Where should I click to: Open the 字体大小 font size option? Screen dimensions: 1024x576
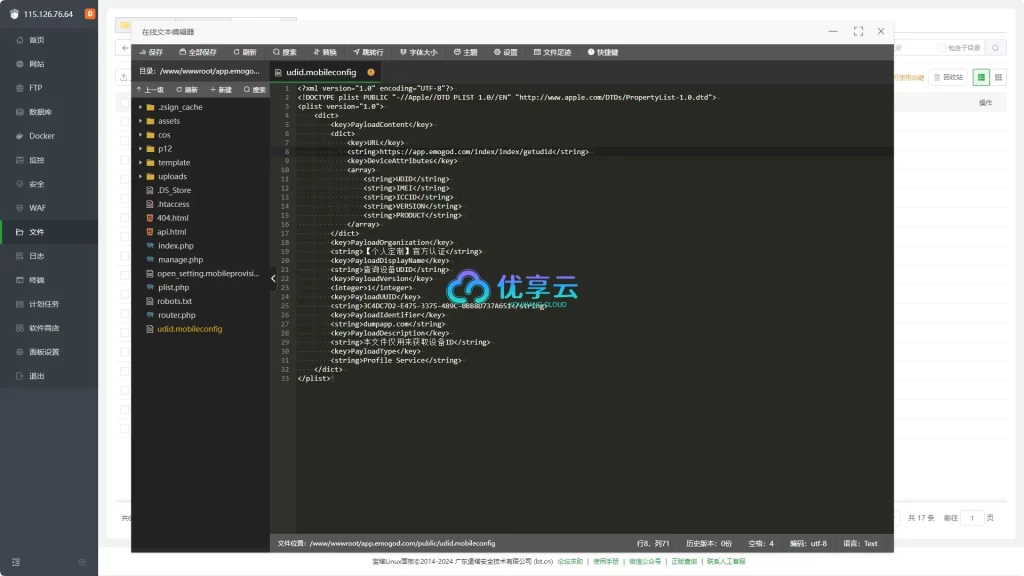(x=418, y=52)
